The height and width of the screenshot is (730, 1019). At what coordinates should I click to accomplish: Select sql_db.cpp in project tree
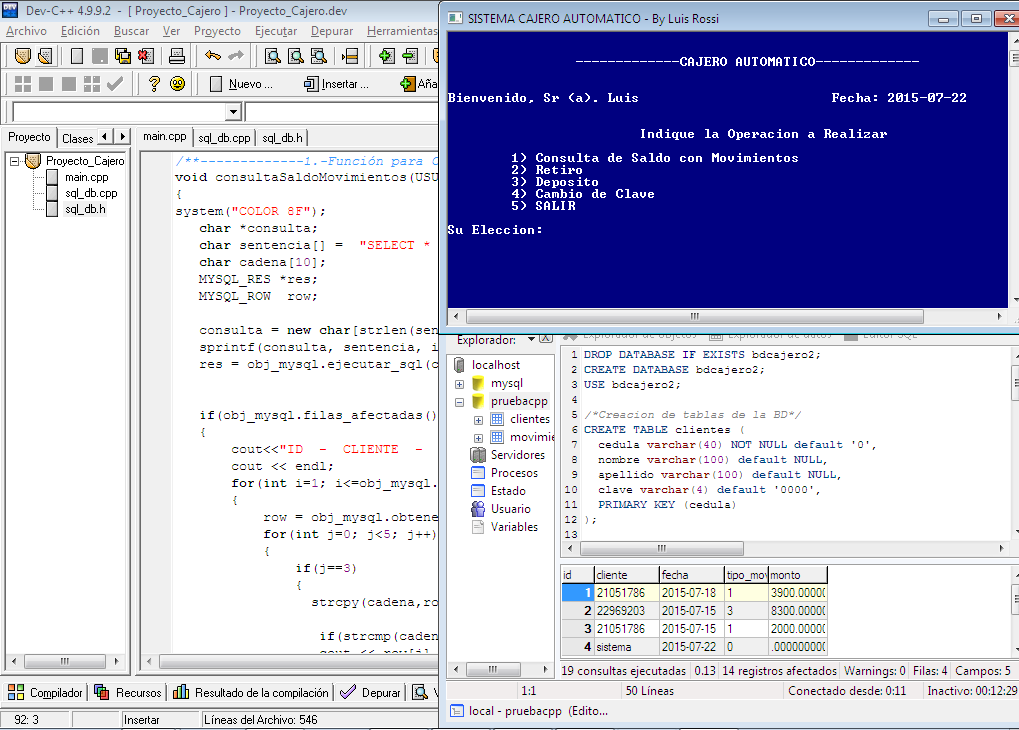[x=91, y=193]
